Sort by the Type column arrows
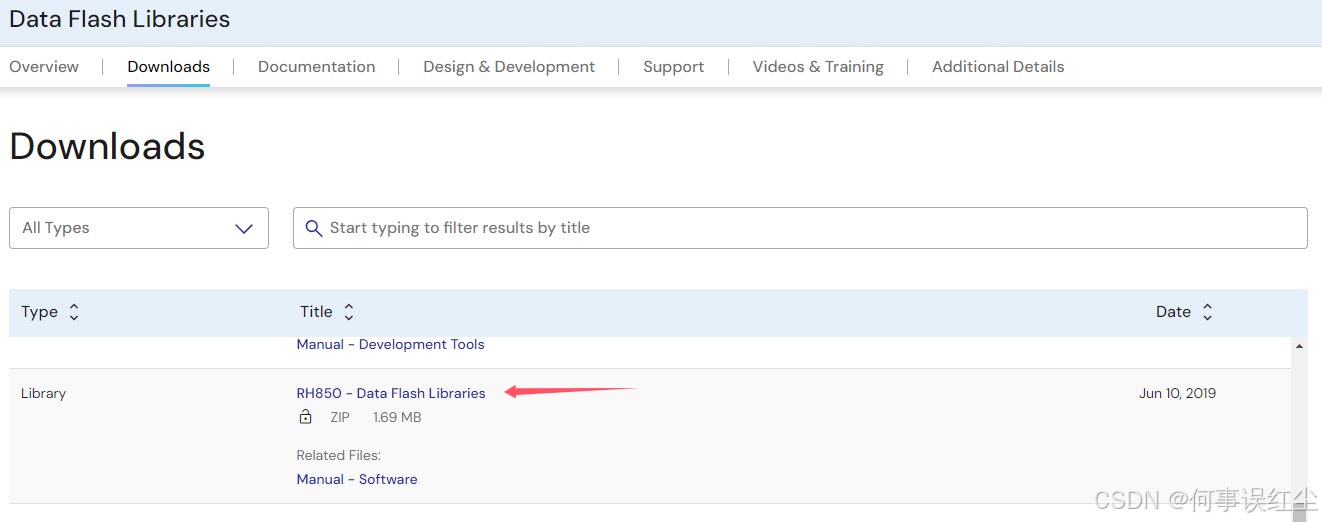Screen dimensions: 1322x522 73,312
